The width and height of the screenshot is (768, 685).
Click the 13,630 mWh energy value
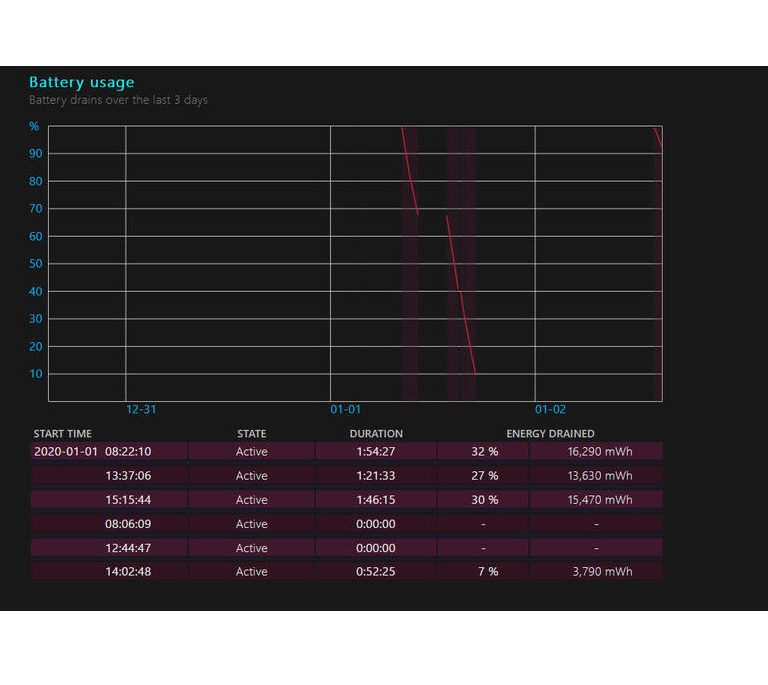click(600, 475)
